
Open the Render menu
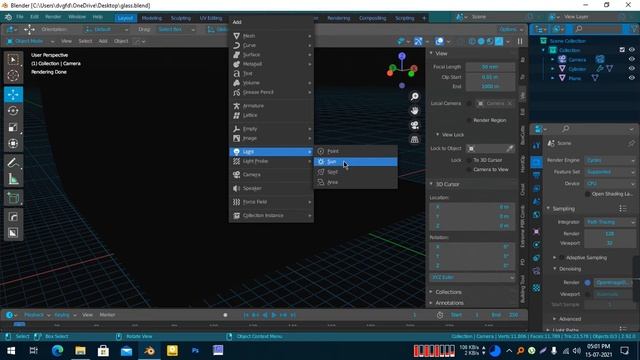point(53,17)
